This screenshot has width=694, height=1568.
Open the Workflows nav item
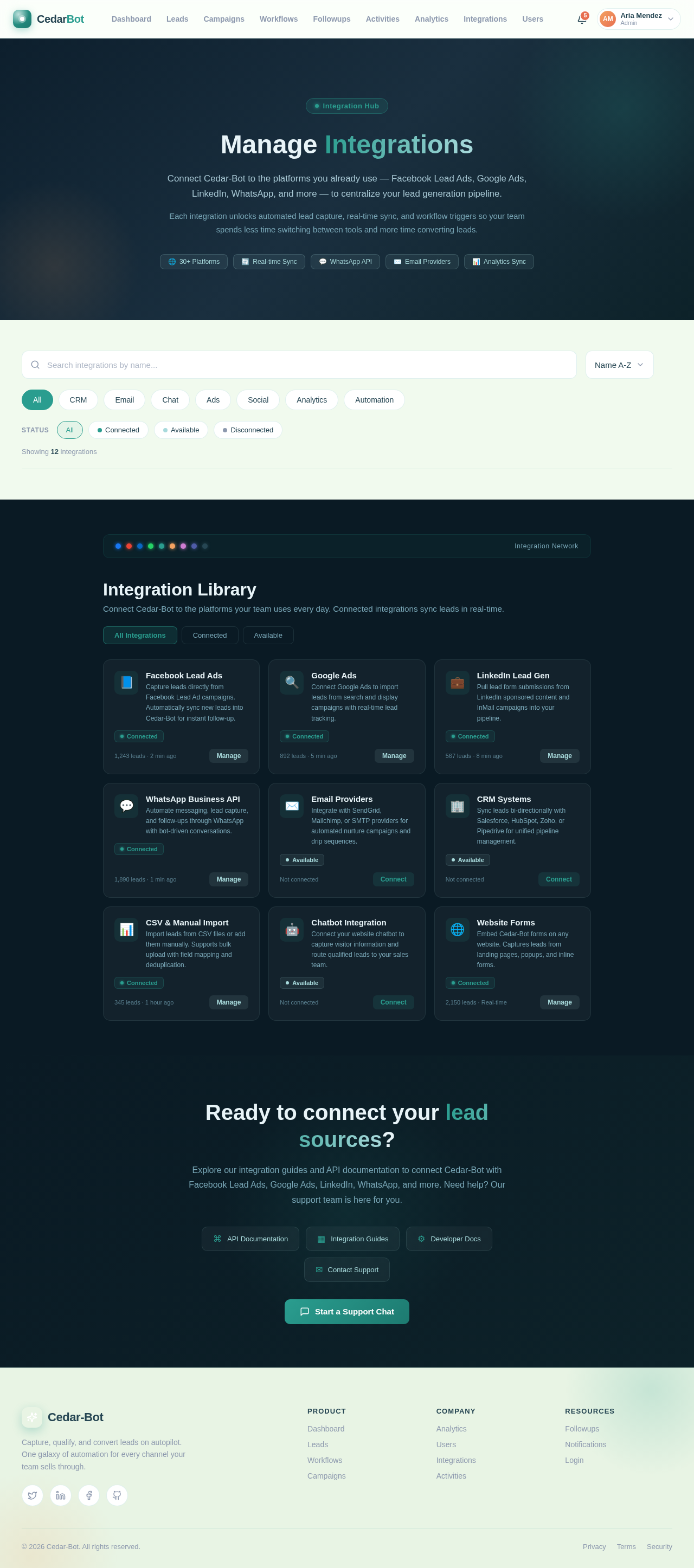point(279,19)
